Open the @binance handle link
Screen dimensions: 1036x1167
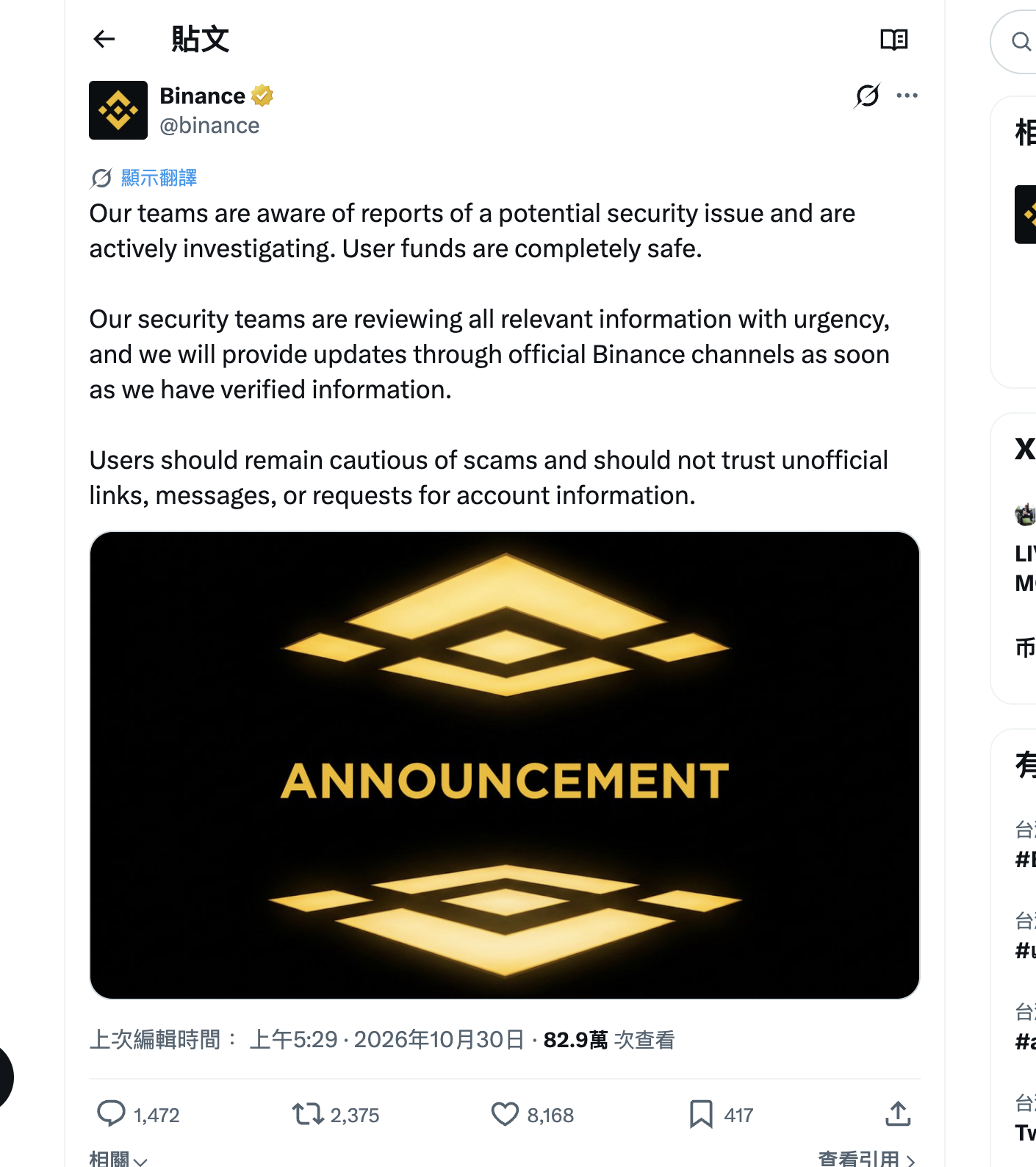click(209, 126)
